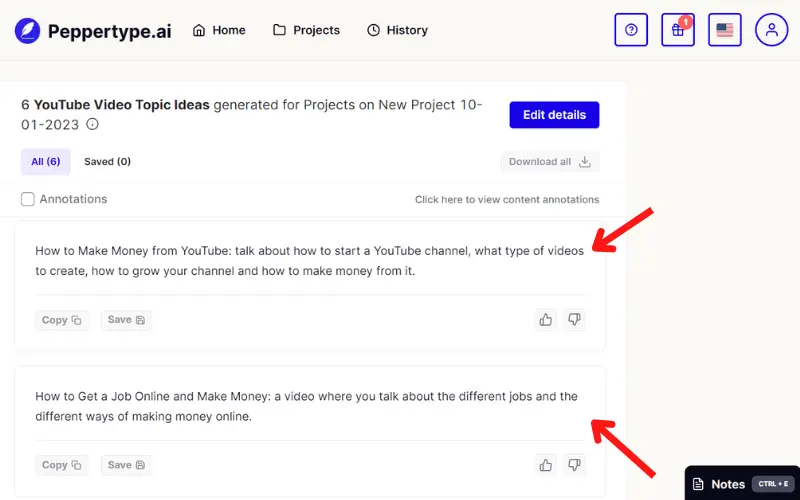Select the All (6) tab
The height and width of the screenshot is (500, 800).
(45, 162)
